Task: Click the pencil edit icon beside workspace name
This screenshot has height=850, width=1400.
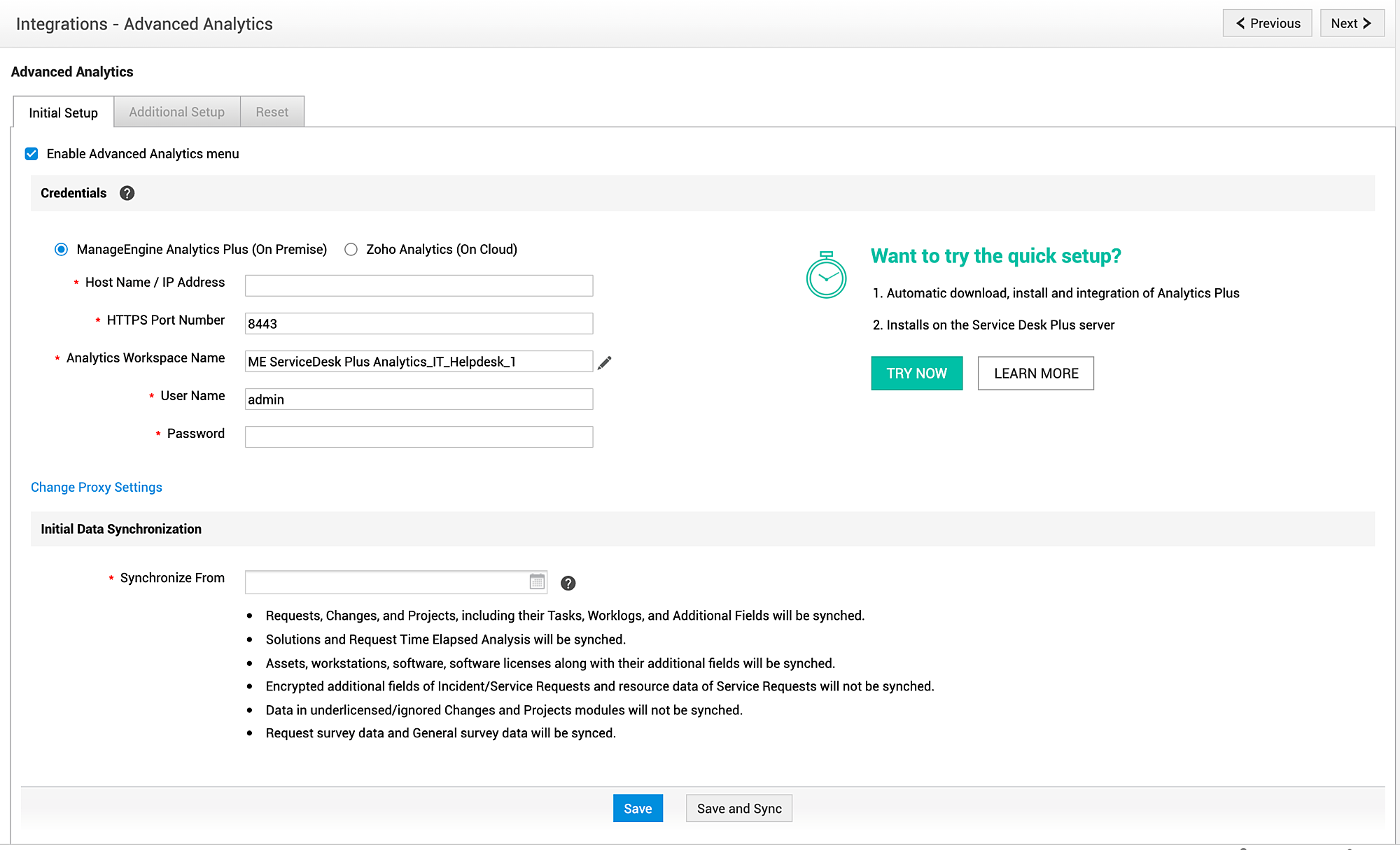Action: coord(605,362)
